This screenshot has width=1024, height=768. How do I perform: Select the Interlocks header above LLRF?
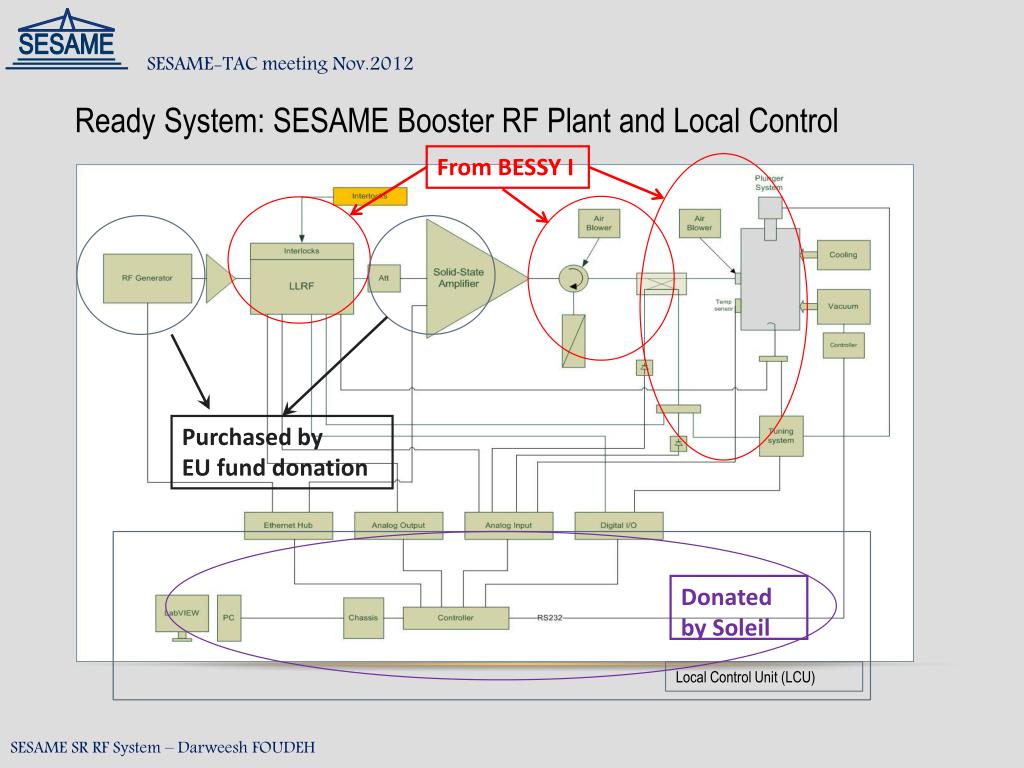coord(302,251)
